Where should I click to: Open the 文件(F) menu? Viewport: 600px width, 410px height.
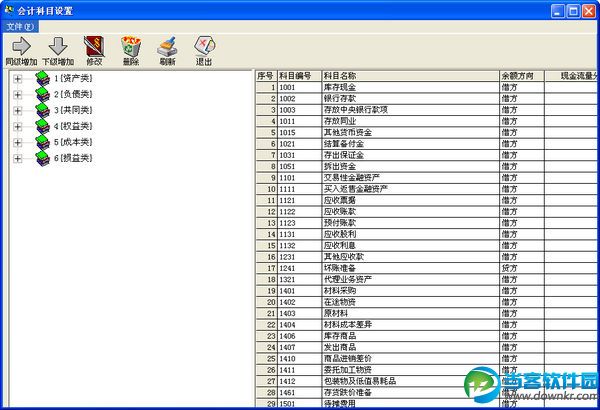(20, 26)
